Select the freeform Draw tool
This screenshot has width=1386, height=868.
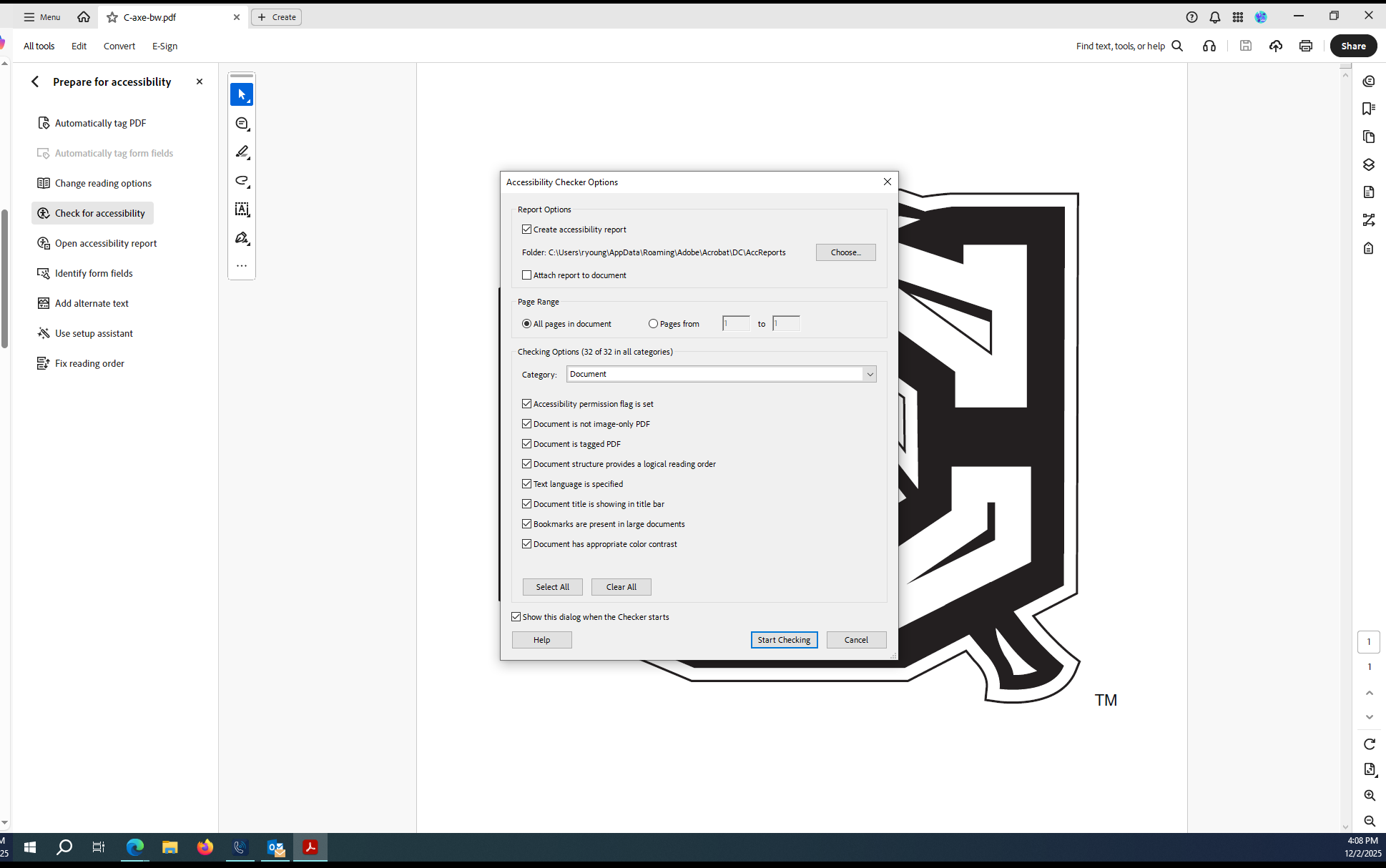pos(242,180)
